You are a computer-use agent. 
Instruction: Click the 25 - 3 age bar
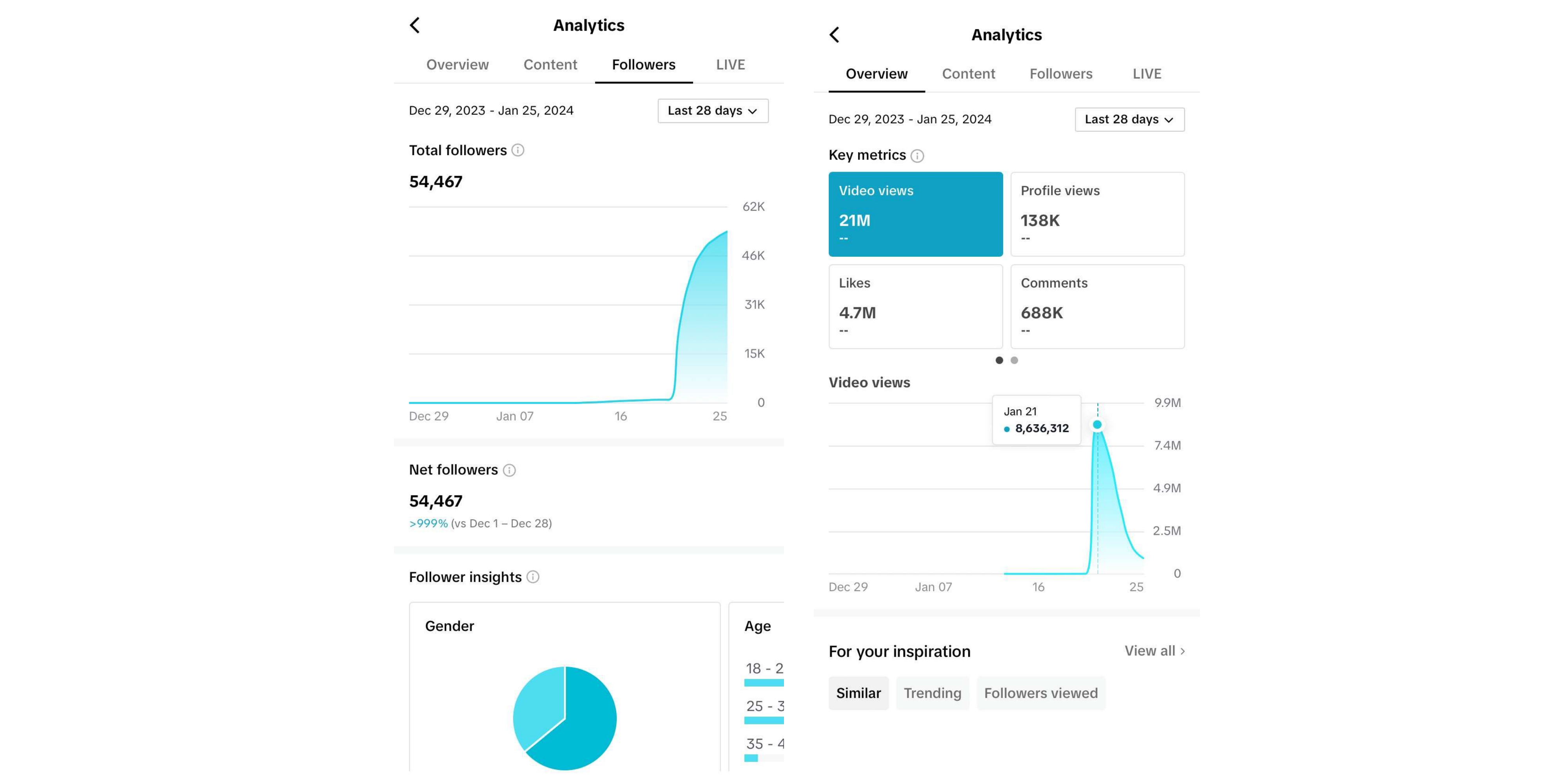tap(764, 721)
